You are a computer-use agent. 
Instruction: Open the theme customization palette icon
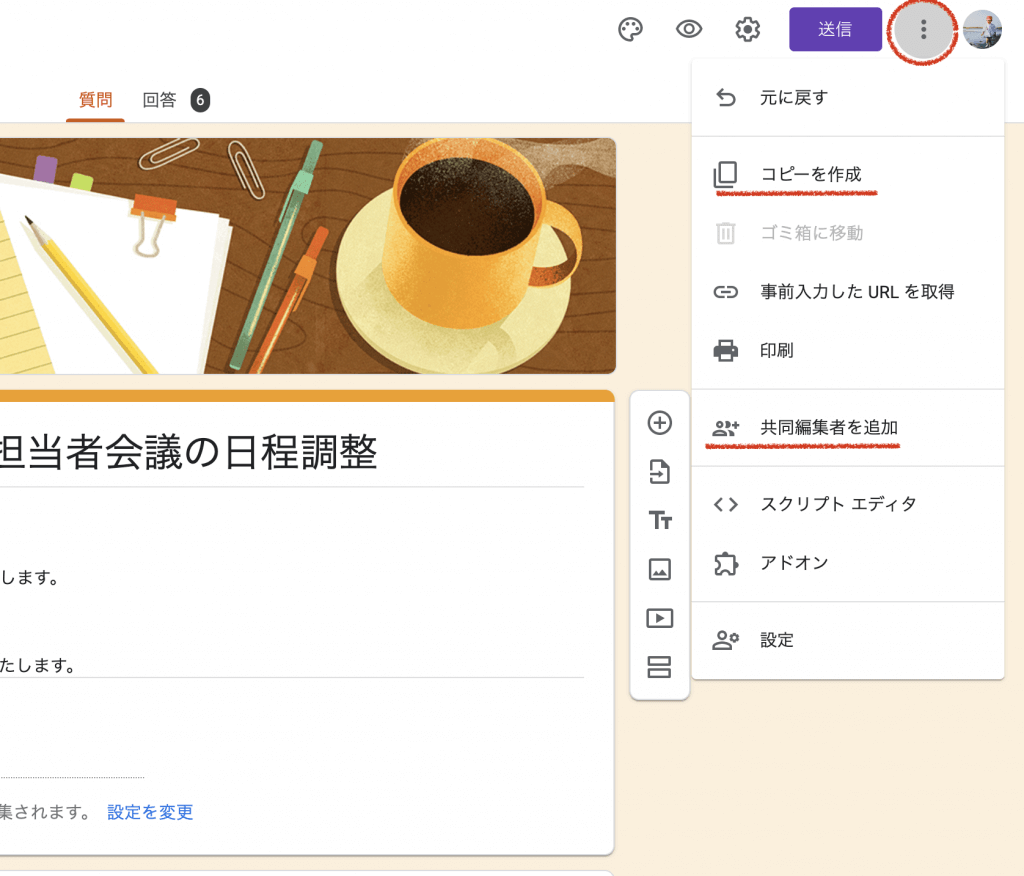(630, 30)
